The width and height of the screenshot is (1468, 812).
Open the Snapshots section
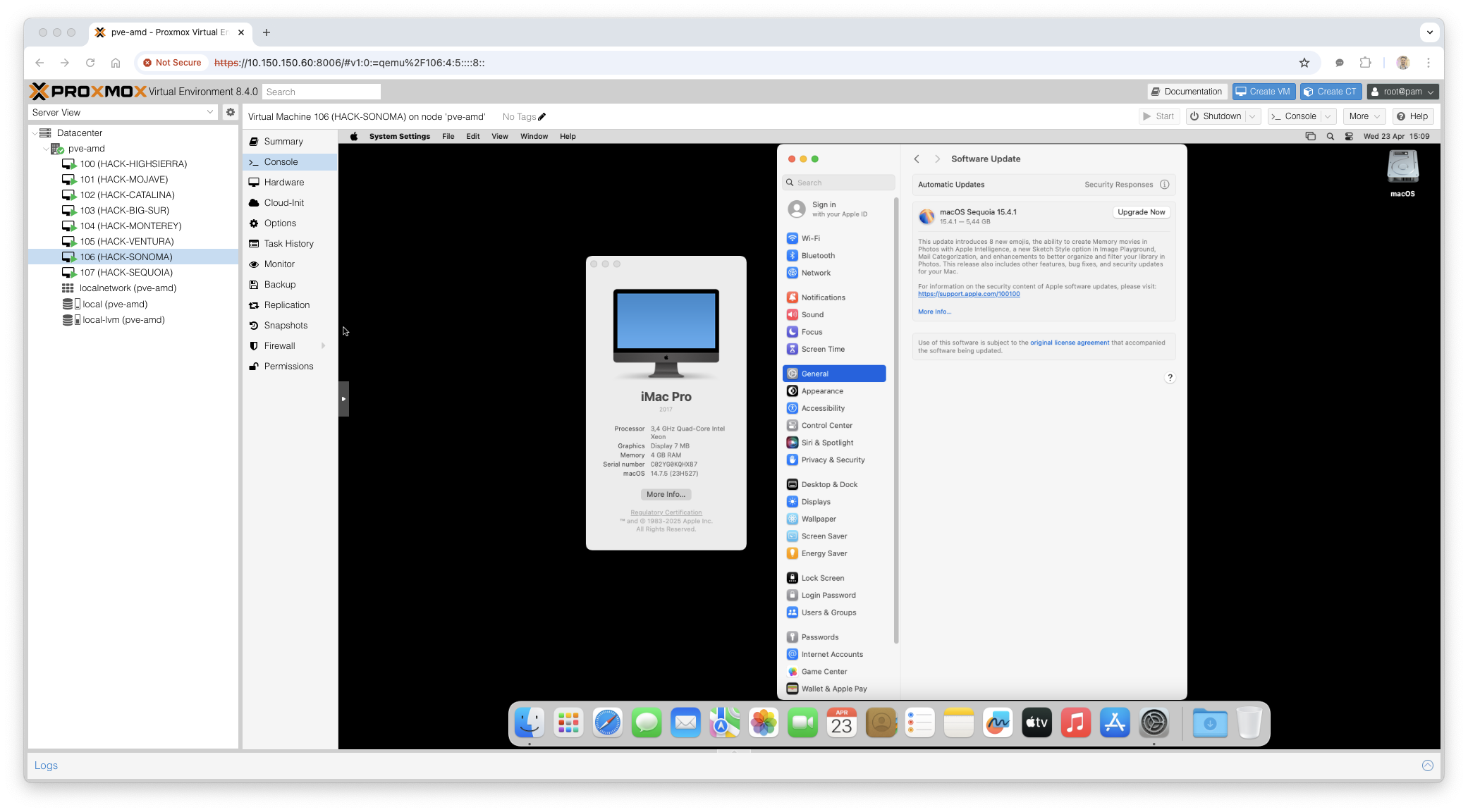(285, 326)
